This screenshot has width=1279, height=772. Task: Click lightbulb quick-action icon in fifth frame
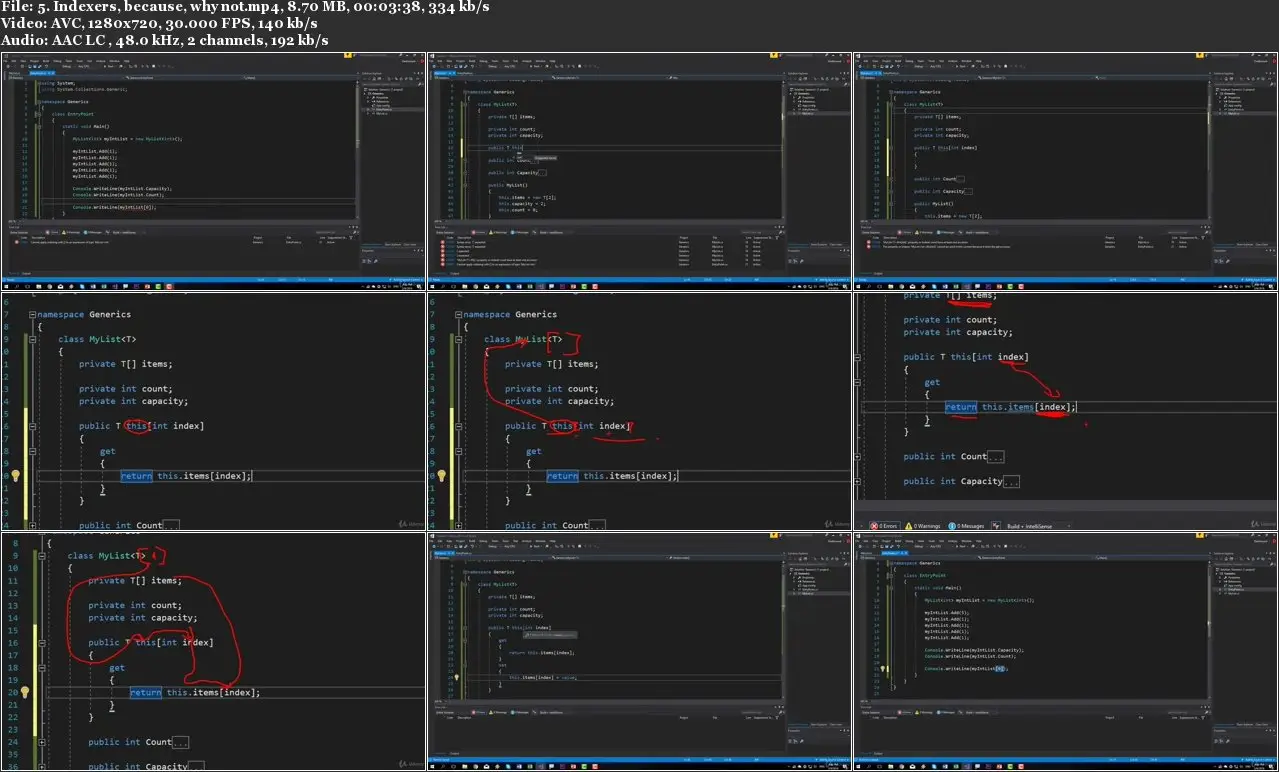click(442, 476)
